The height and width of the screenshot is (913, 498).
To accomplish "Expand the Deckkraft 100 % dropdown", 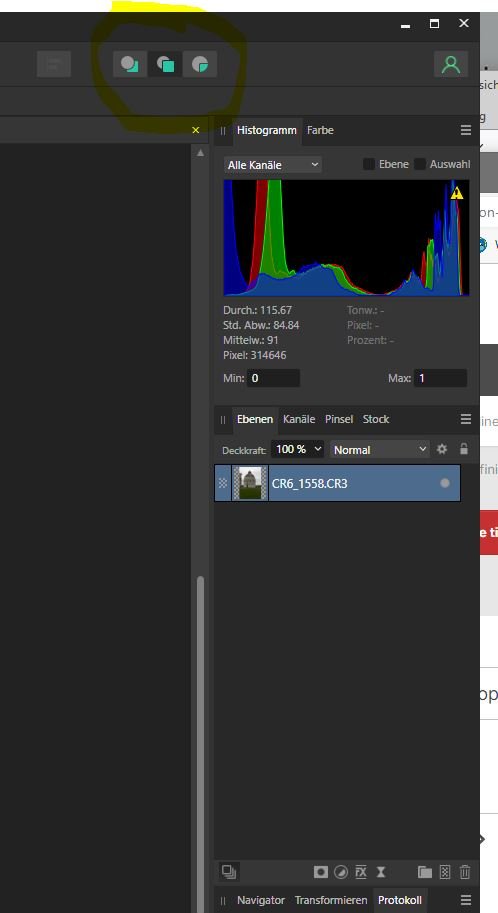I will click(297, 450).
